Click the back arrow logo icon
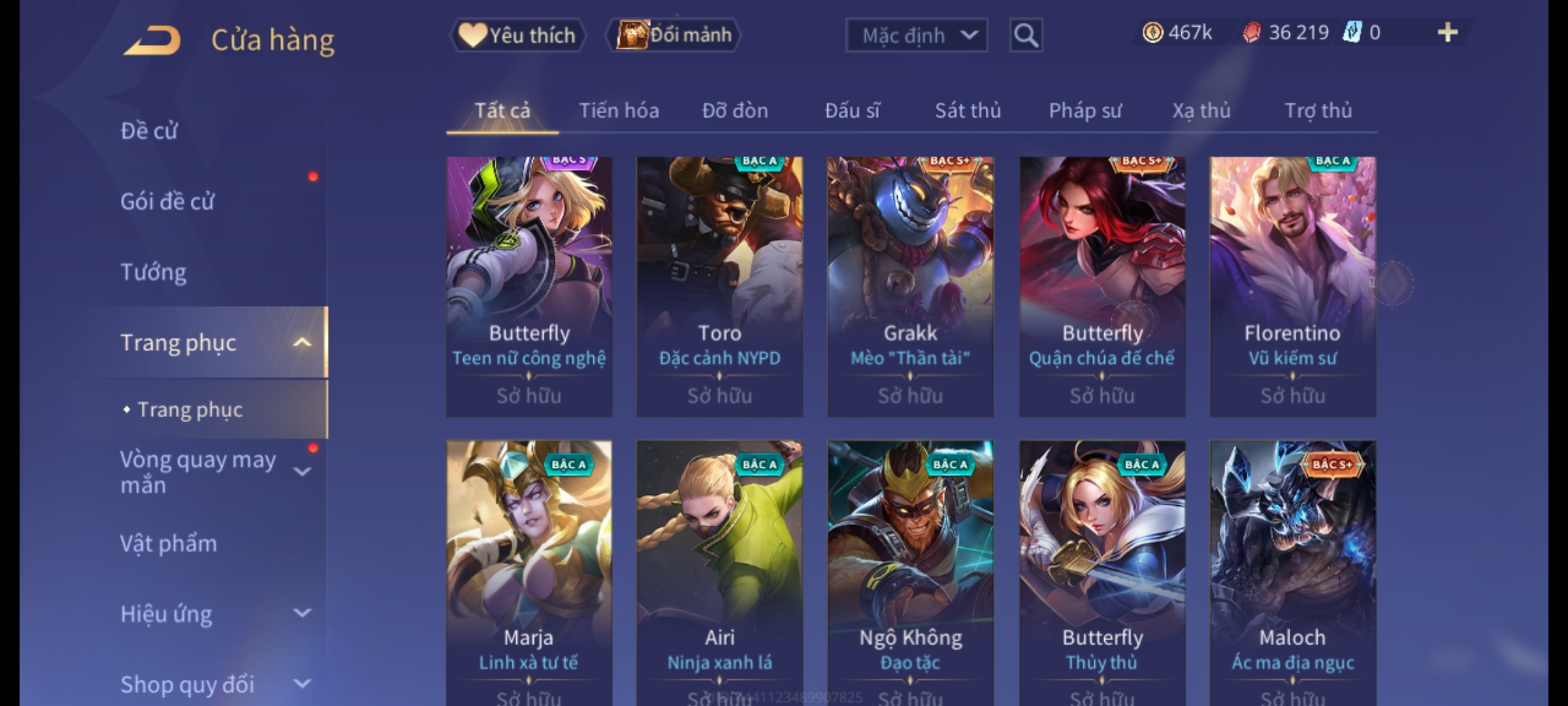The height and width of the screenshot is (706, 1568). click(x=152, y=41)
